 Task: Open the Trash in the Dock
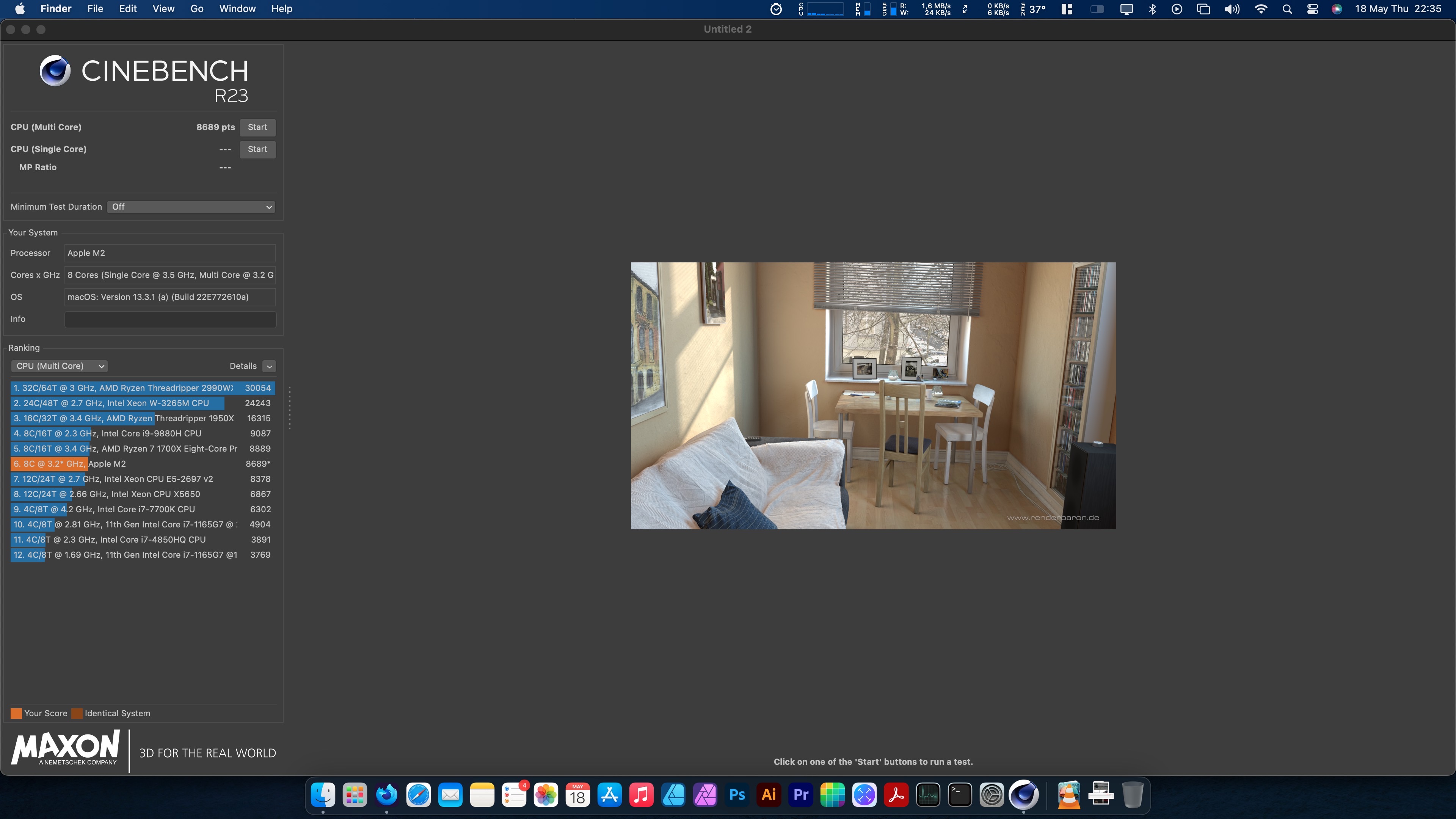coord(1133,795)
